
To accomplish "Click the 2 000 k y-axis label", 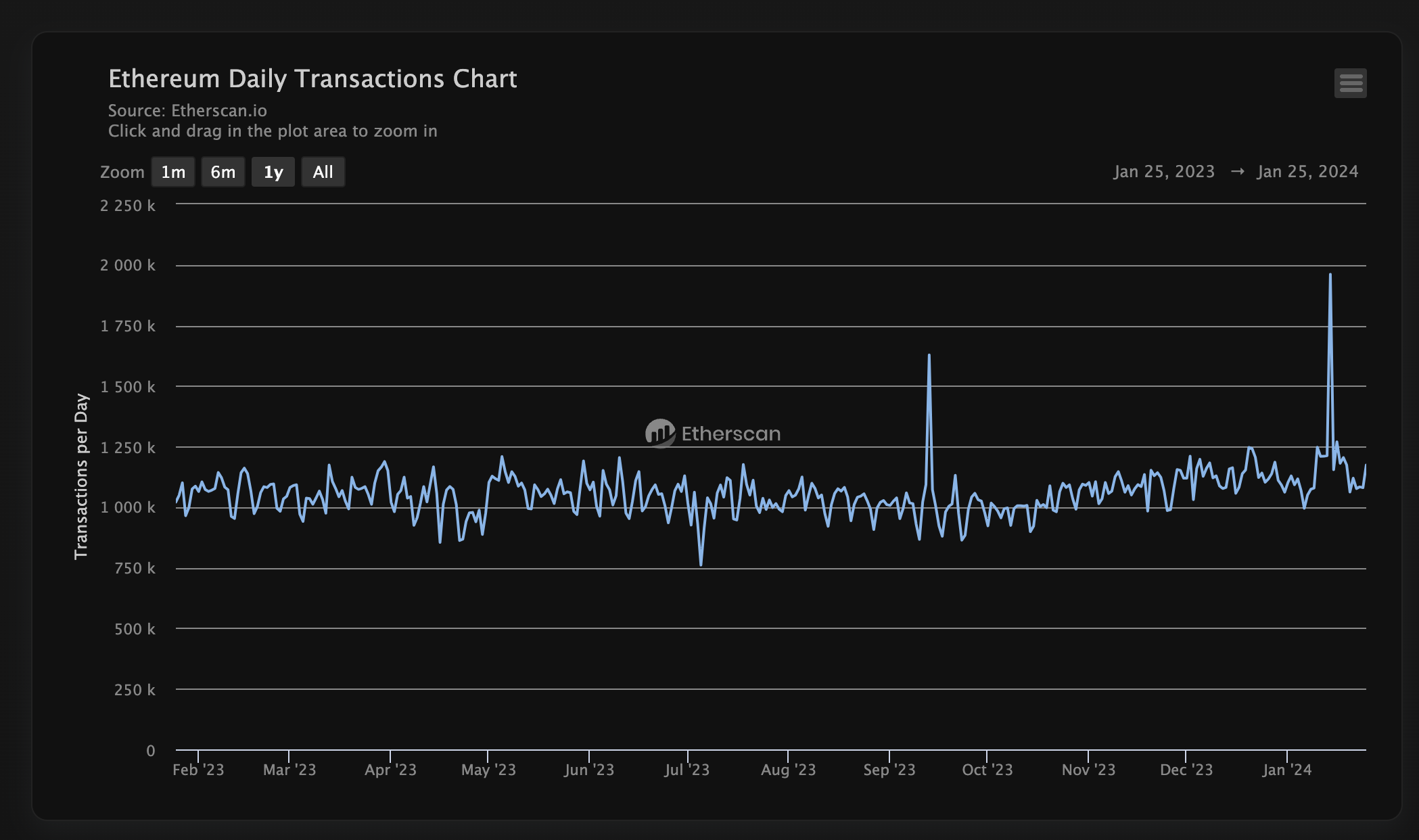I will click(x=128, y=265).
